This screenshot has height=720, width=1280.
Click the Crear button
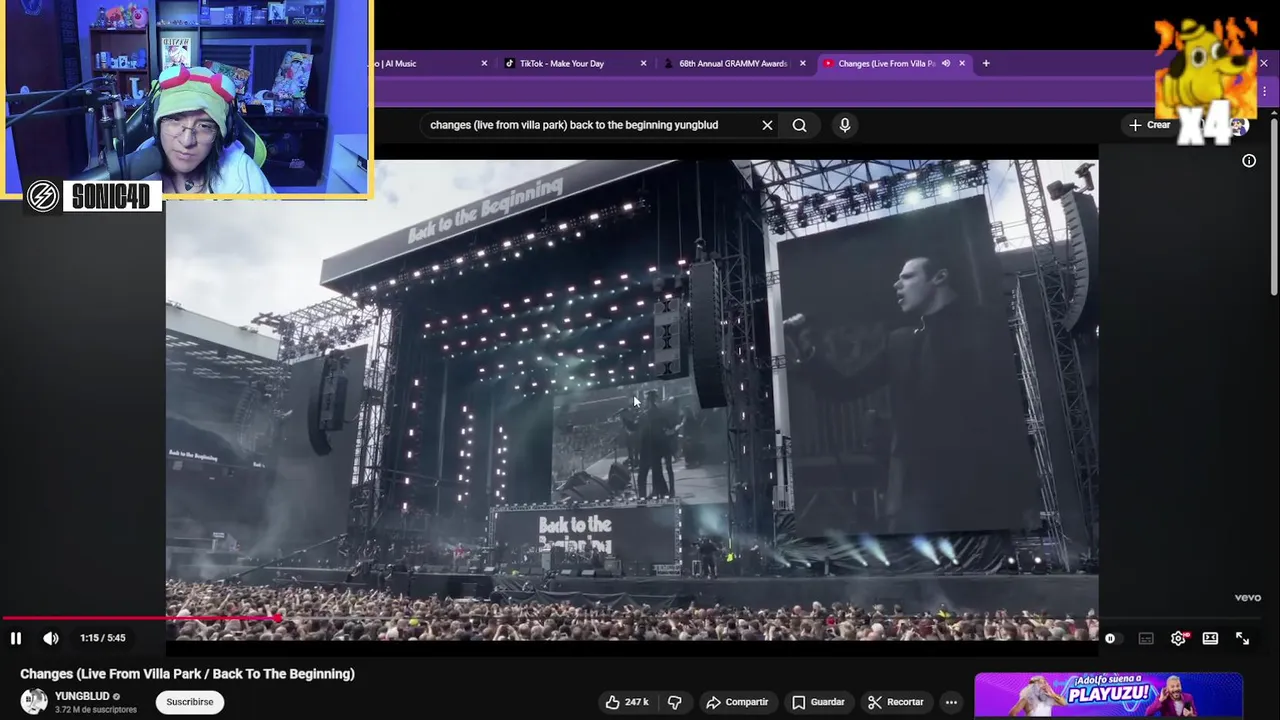click(1149, 125)
